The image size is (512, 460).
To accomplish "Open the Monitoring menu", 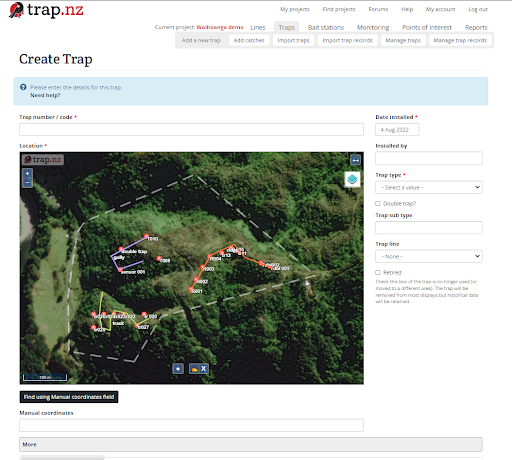I will (x=373, y=27).
